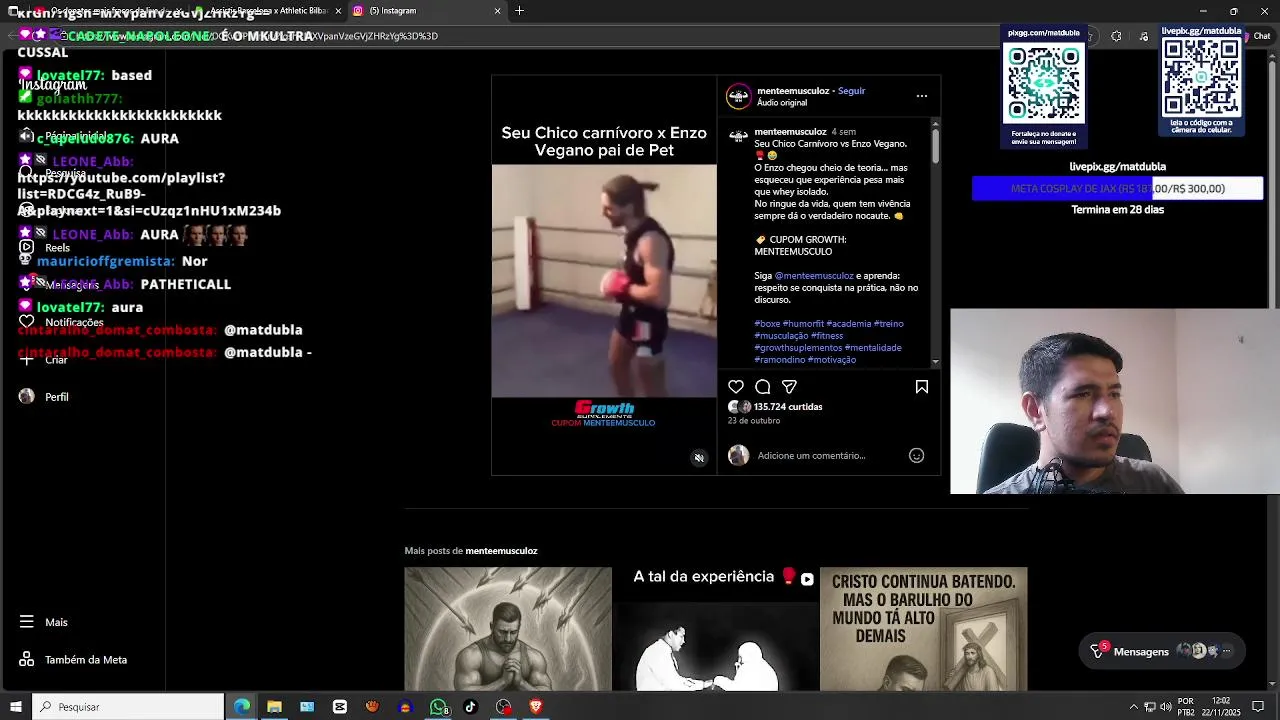Image resolution: width=1280 pixels, height=720 pixels.
Task: Open the YouTube playlist link in chat
Action: [148, 194]
